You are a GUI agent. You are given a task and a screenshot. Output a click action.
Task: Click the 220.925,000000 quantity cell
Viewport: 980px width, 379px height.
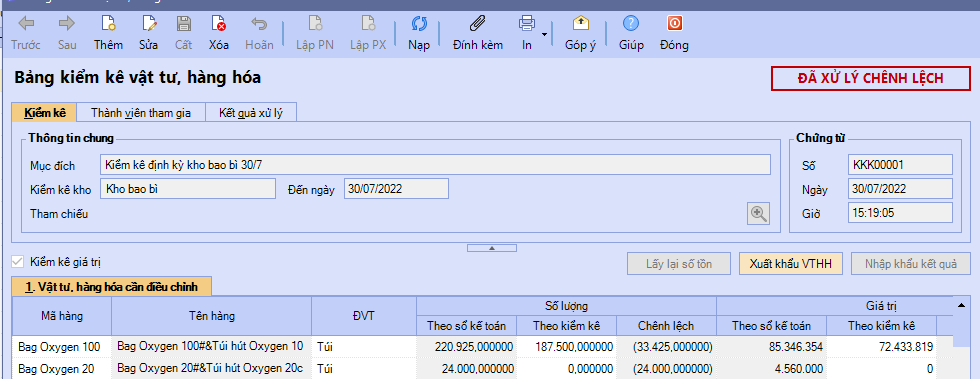click(466, 346)
